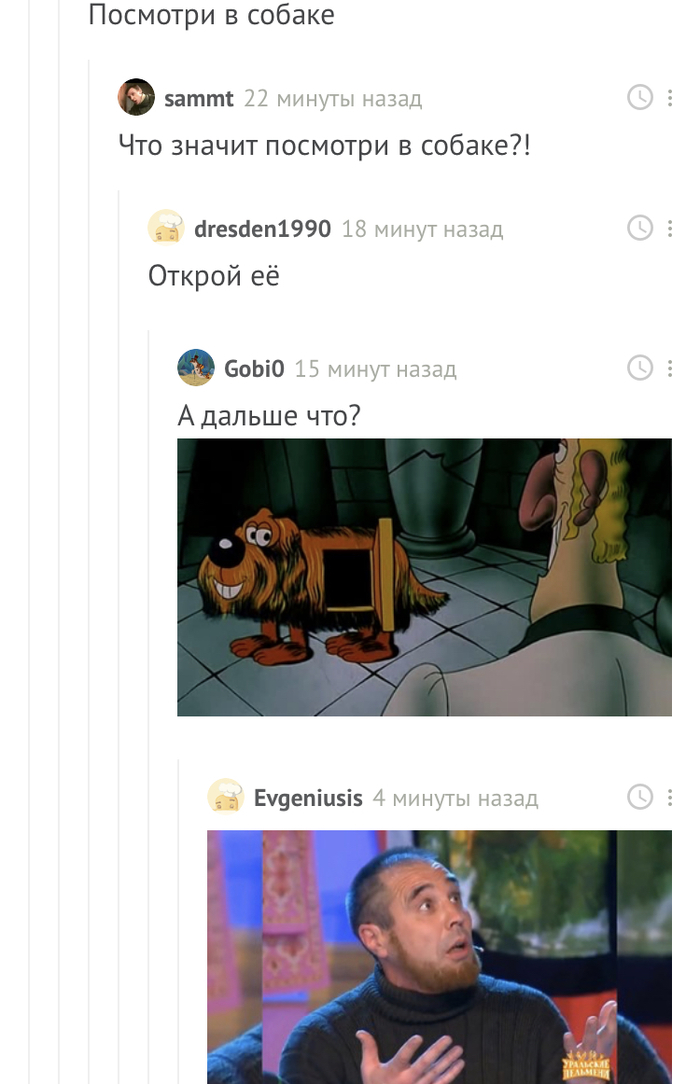Go to the sammt username link

click(198, 99)
